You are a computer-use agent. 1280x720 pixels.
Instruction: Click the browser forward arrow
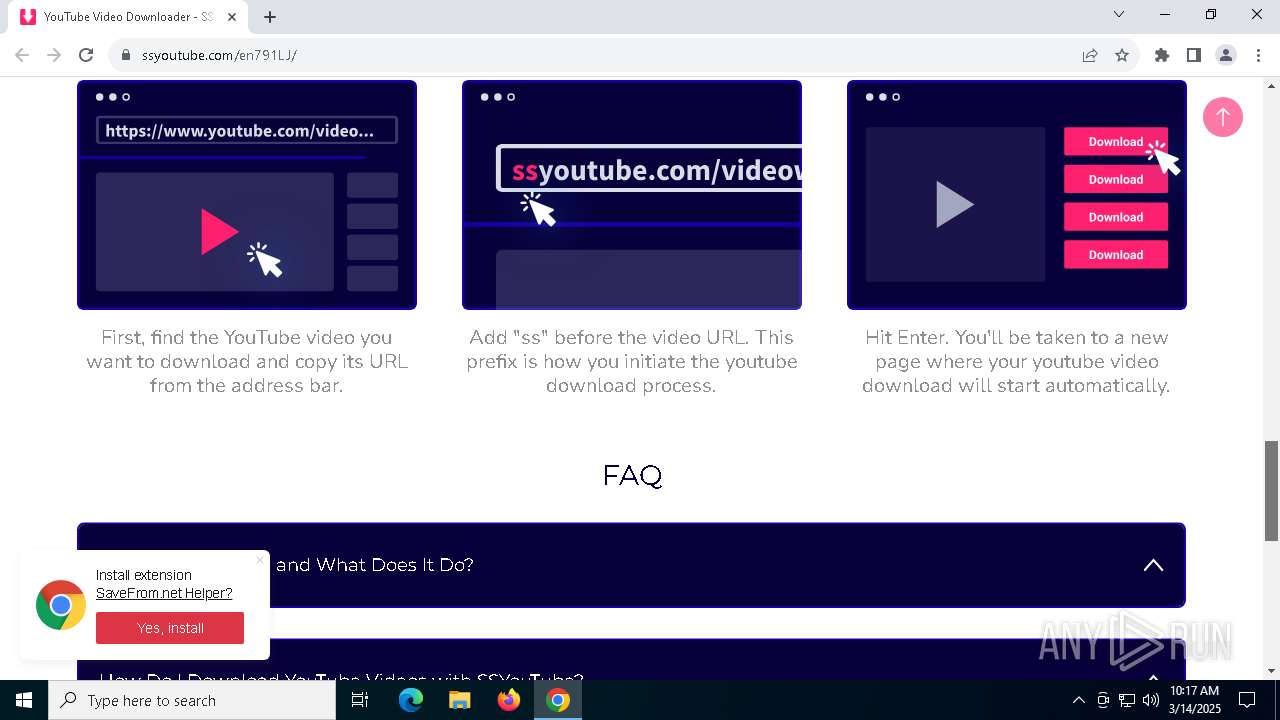[54, 55]
